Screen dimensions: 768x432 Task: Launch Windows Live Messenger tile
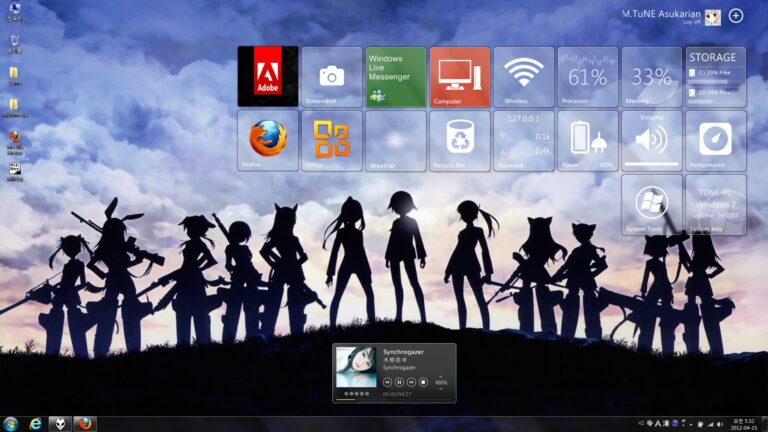(396, 76)
